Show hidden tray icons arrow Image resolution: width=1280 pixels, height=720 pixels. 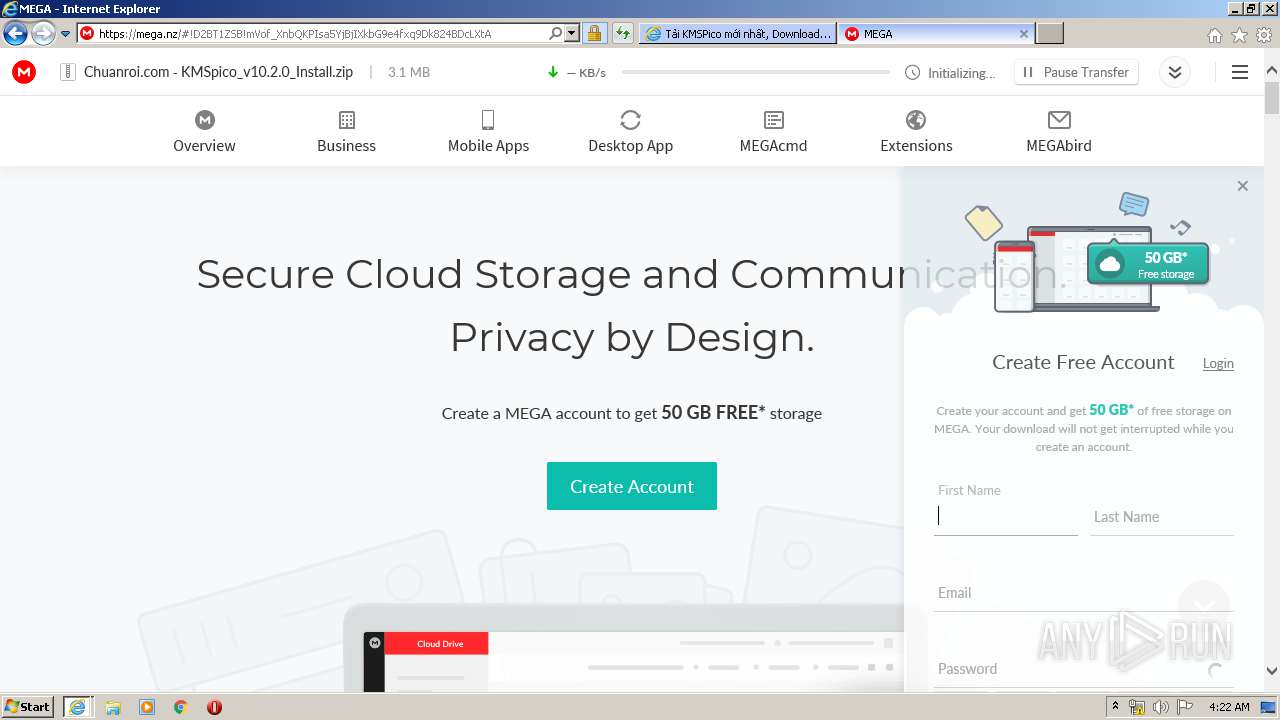(x=1116, y=707)
